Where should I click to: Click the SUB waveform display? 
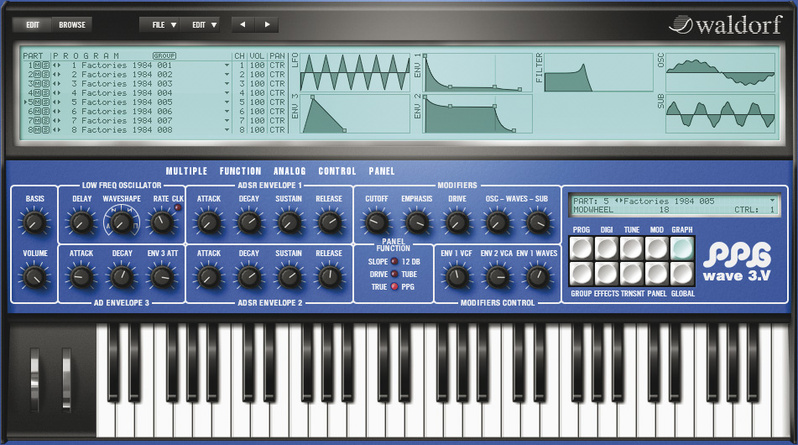[x=720, y=114]
